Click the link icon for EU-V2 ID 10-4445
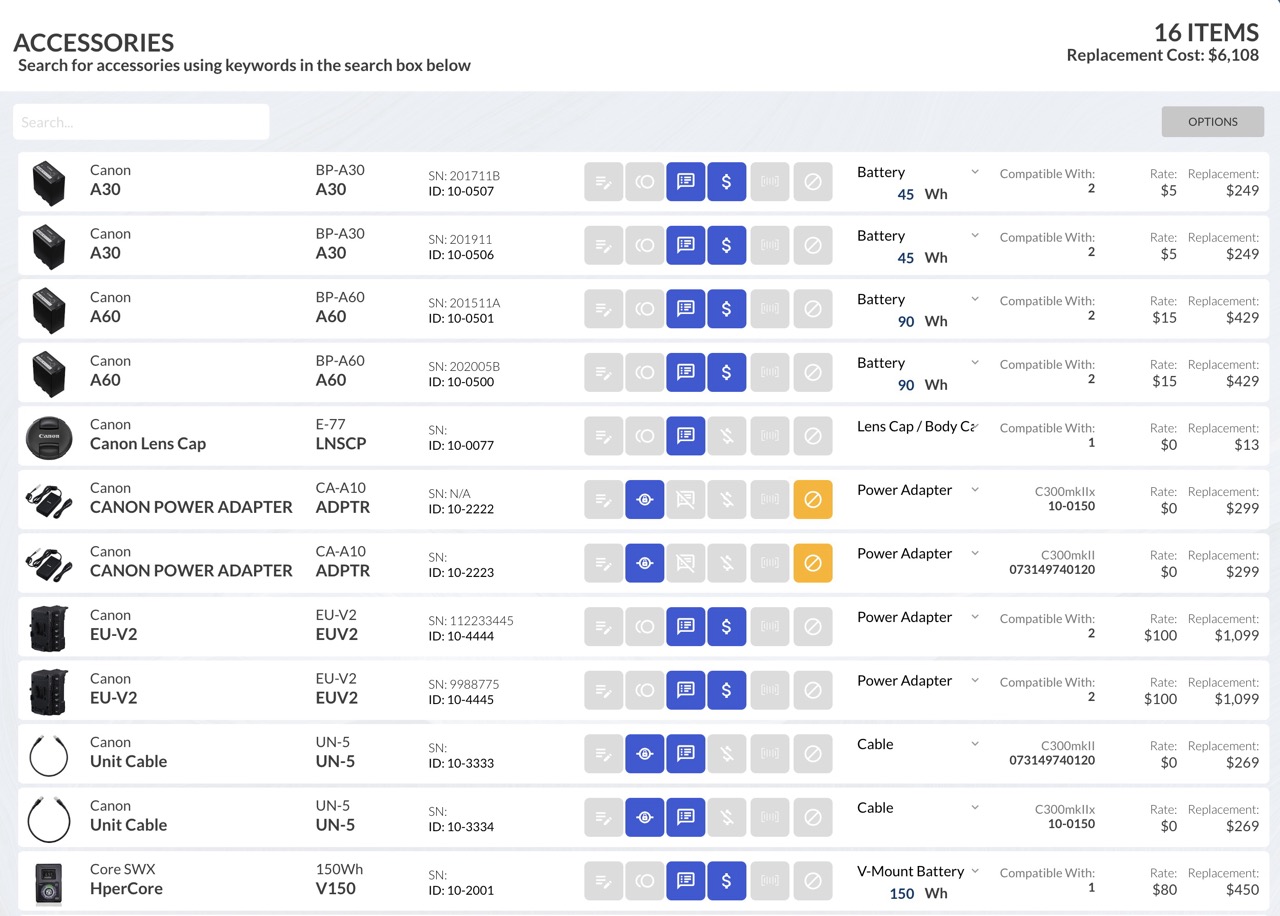 645,690
